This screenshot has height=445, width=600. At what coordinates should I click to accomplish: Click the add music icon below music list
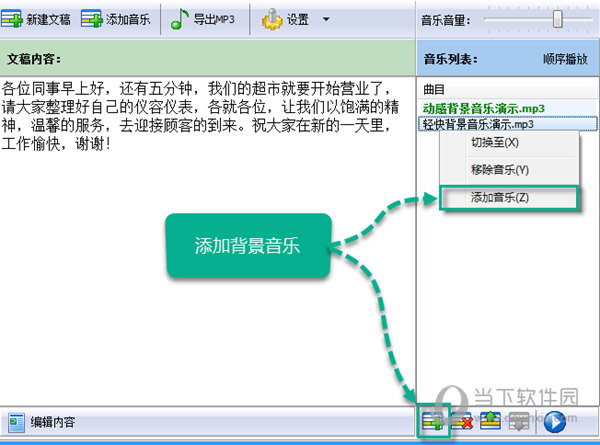434,421
